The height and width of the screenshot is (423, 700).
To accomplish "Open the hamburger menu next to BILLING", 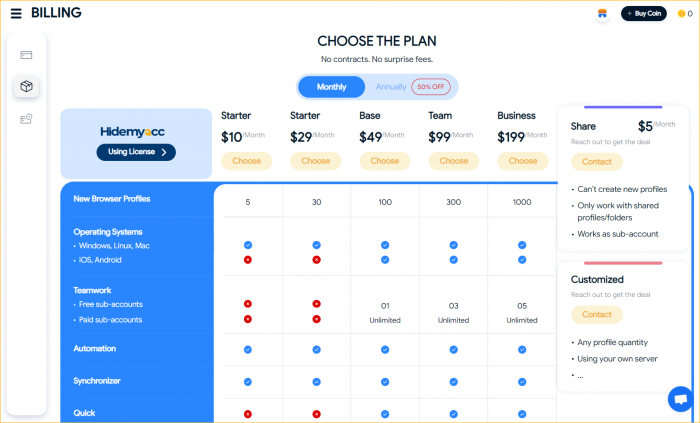I will 16,13.
